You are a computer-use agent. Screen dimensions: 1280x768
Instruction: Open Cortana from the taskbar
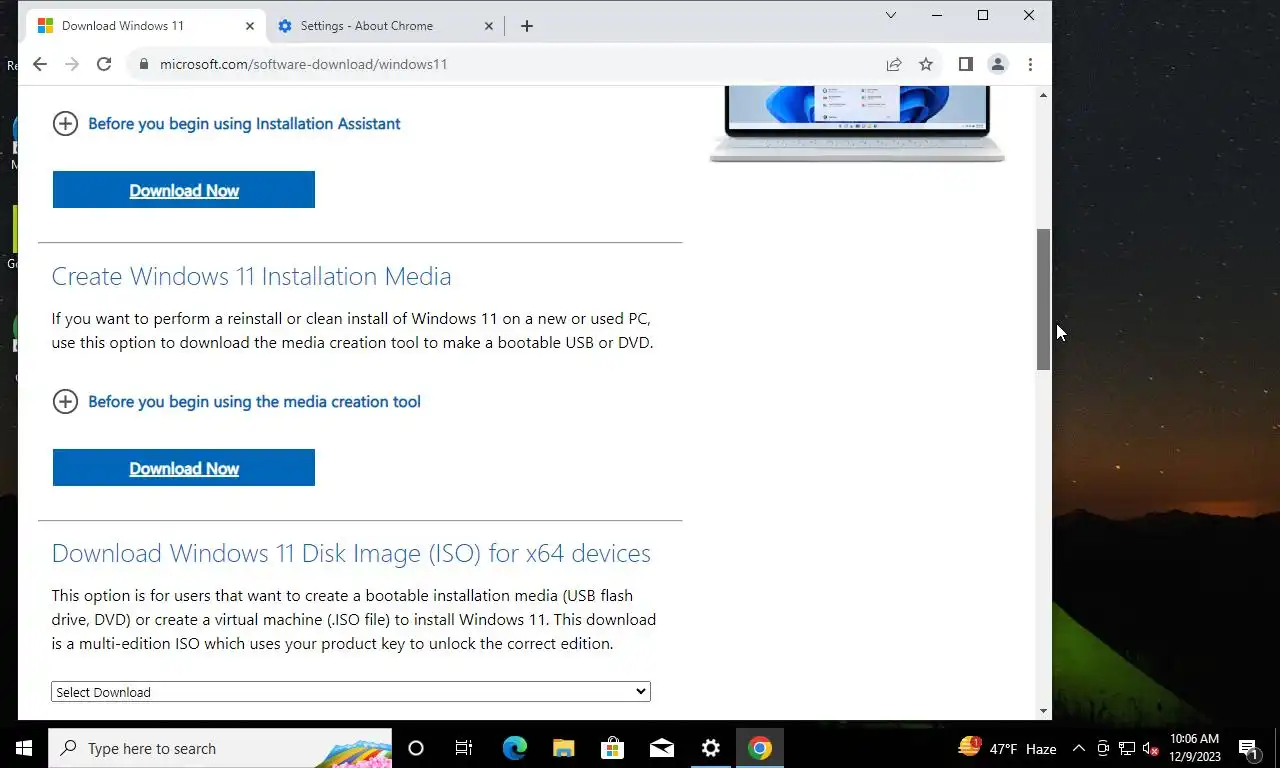pos(416,748)
